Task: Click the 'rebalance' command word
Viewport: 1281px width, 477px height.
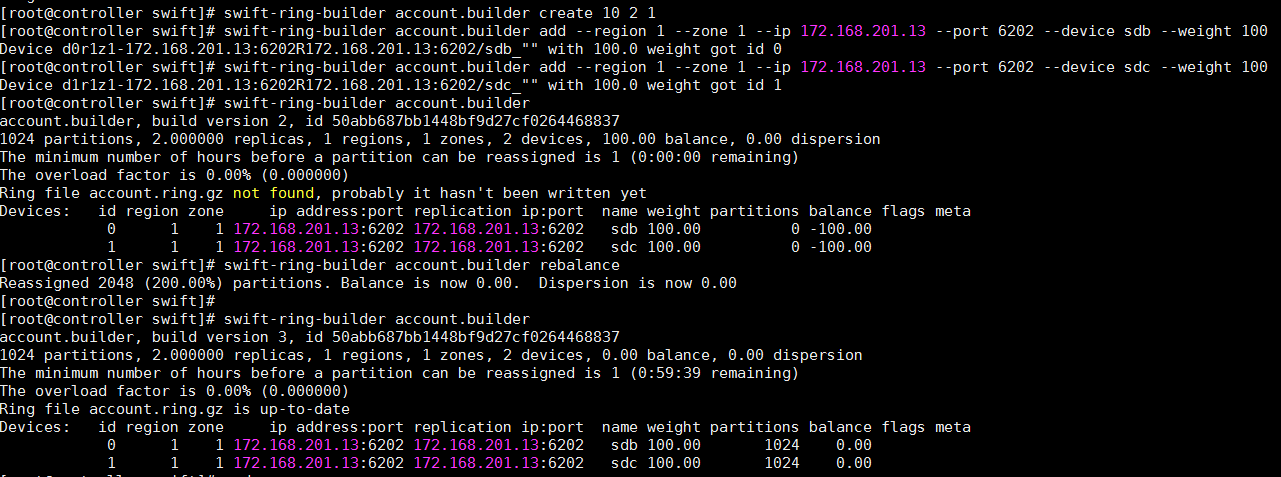Action: coord(579,265)
